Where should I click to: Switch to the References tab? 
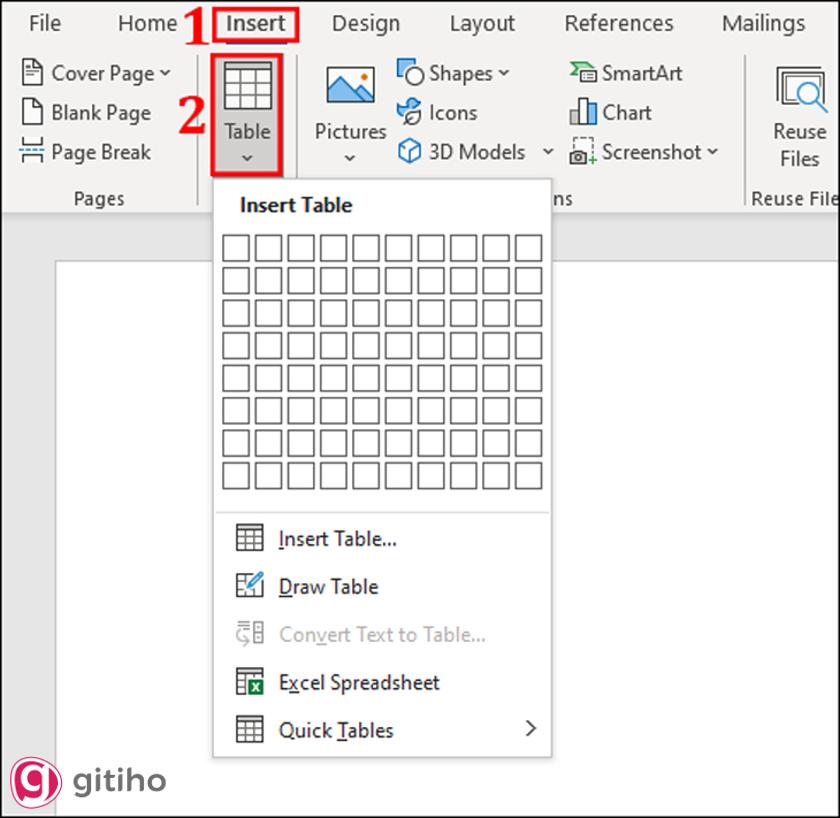pyautogui.click(x=618, y=23)
